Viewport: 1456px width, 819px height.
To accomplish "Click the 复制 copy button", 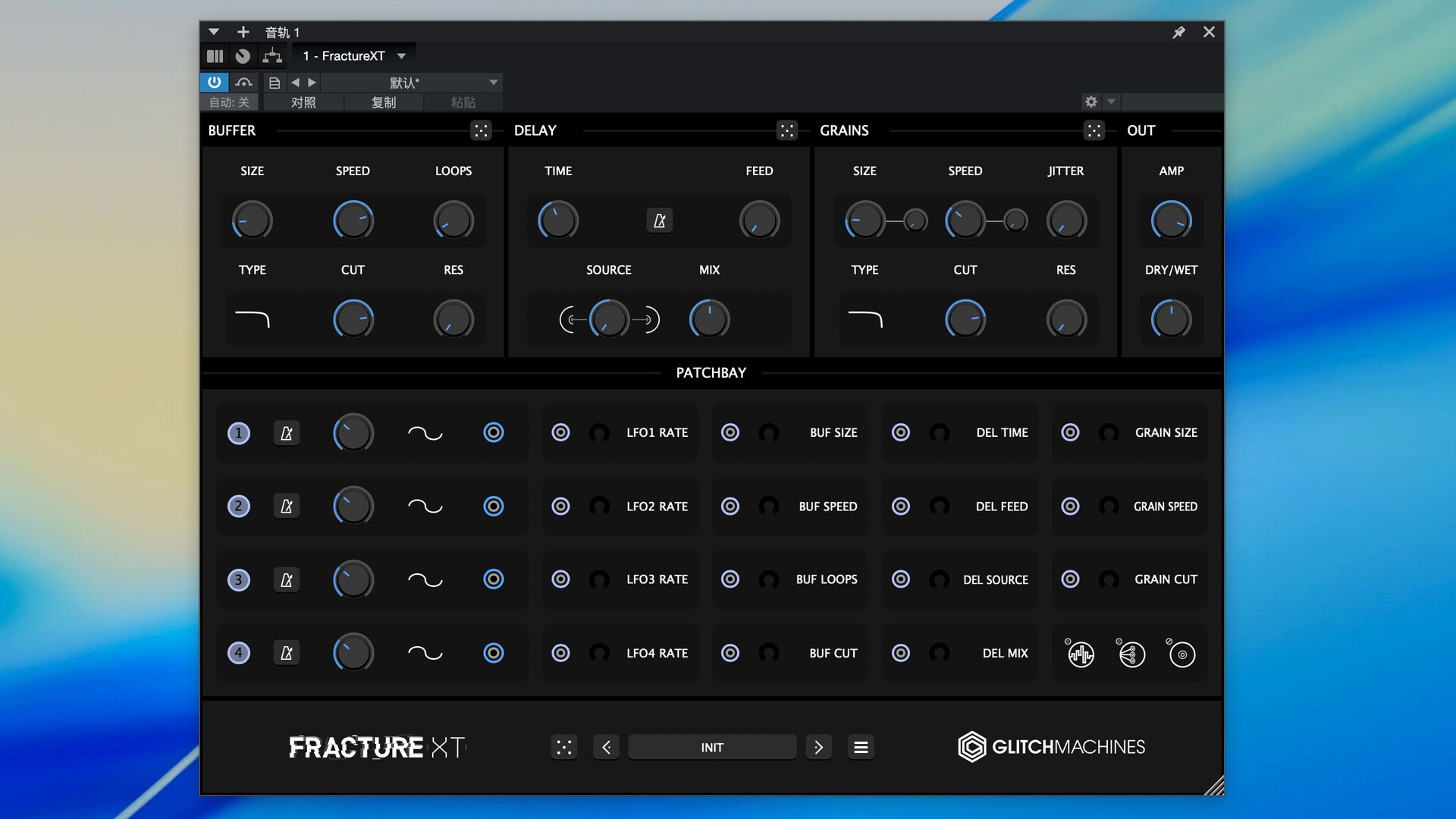I will (x=384, y=102).
